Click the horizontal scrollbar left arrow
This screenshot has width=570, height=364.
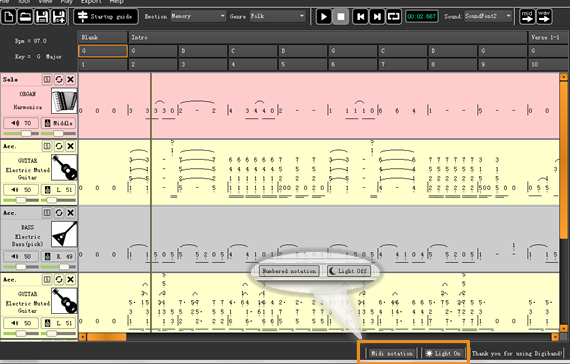click(83, 337)
